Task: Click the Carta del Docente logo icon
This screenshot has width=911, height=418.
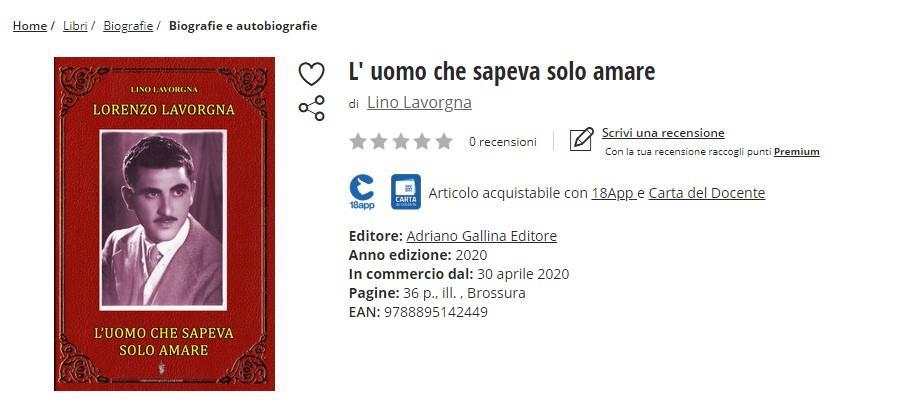Action: [x=406, y=192]
